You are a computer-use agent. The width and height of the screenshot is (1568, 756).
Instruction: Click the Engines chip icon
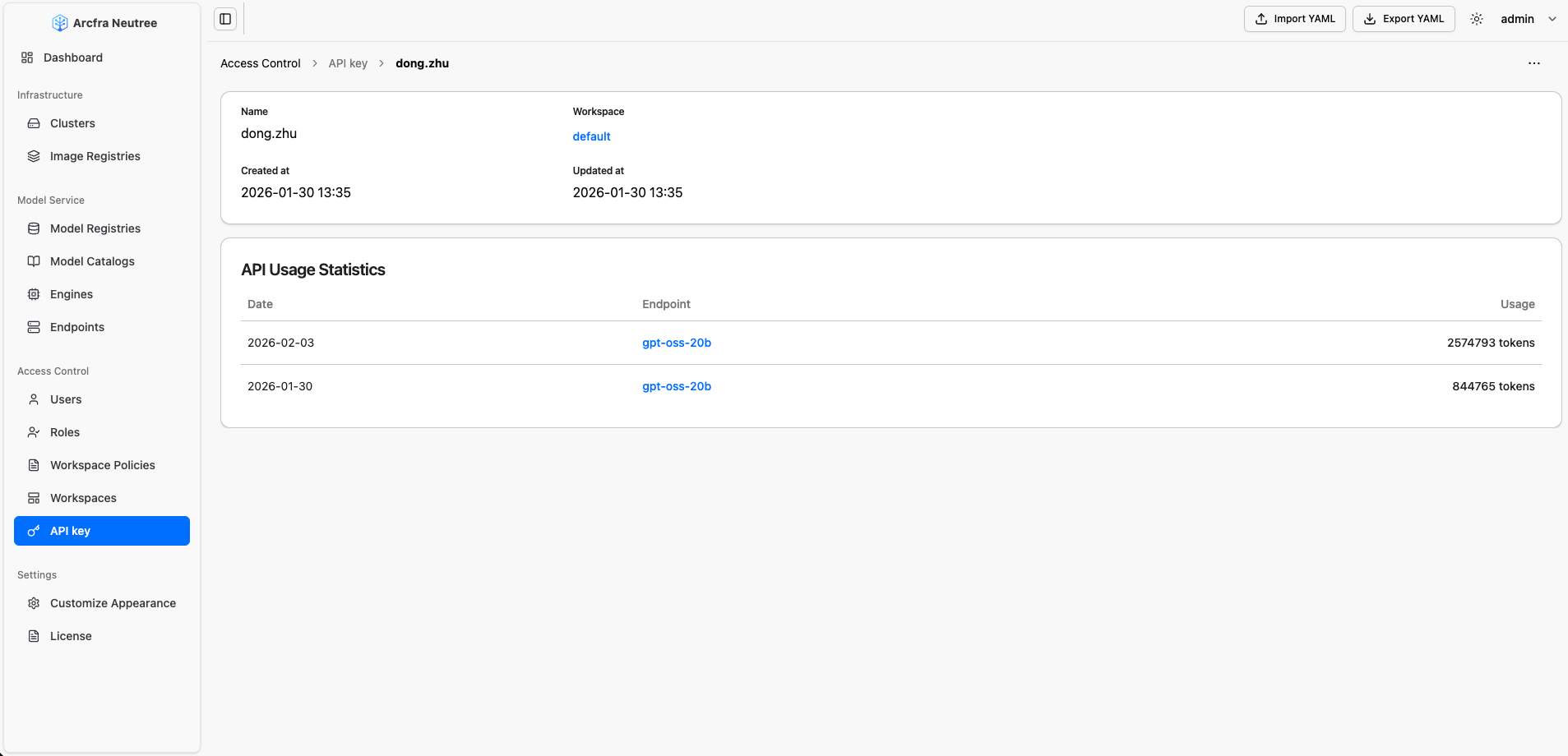[34, 294]
